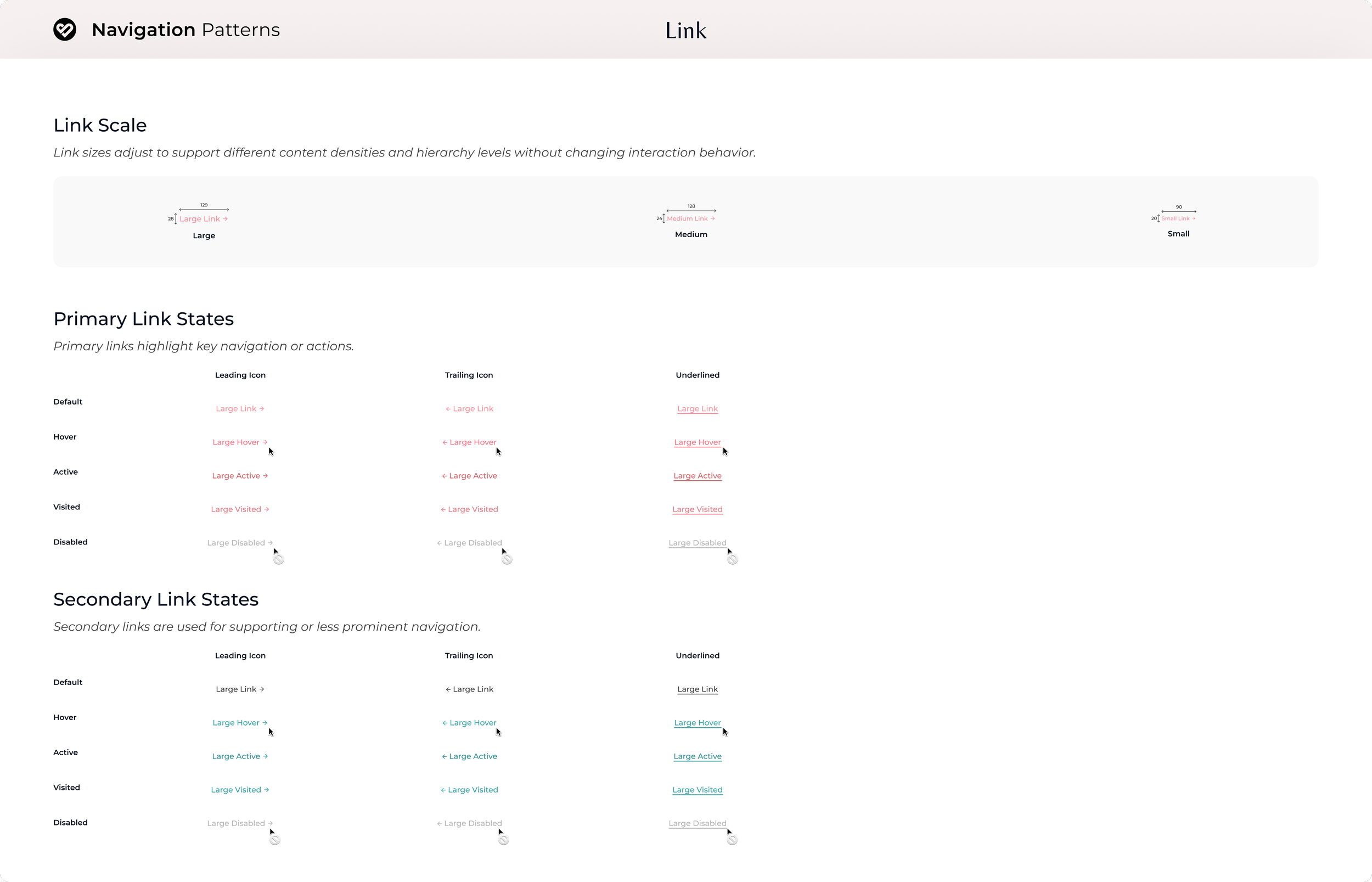Open the underlined pink 'Large Hover' link

pos(697,442)
